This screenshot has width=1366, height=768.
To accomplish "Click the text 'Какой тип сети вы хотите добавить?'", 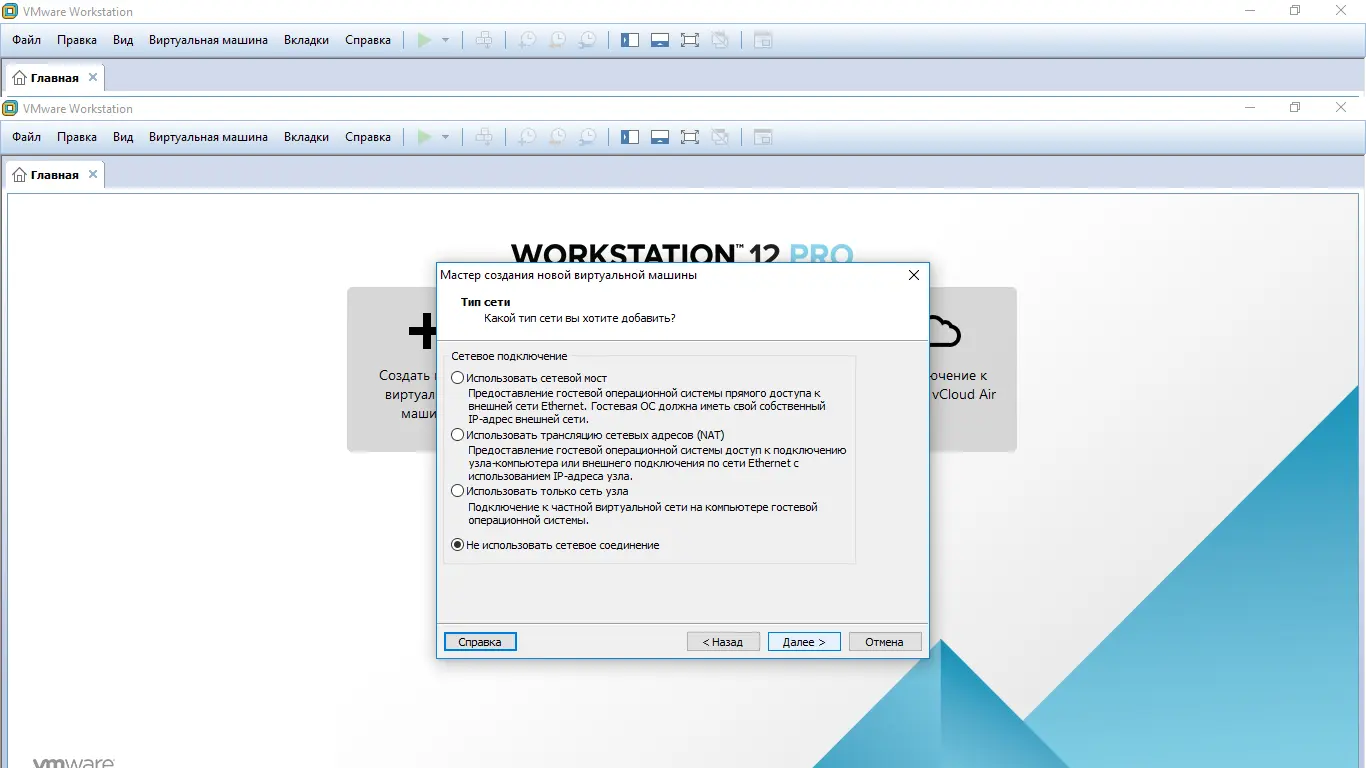I will pos(579,318).
